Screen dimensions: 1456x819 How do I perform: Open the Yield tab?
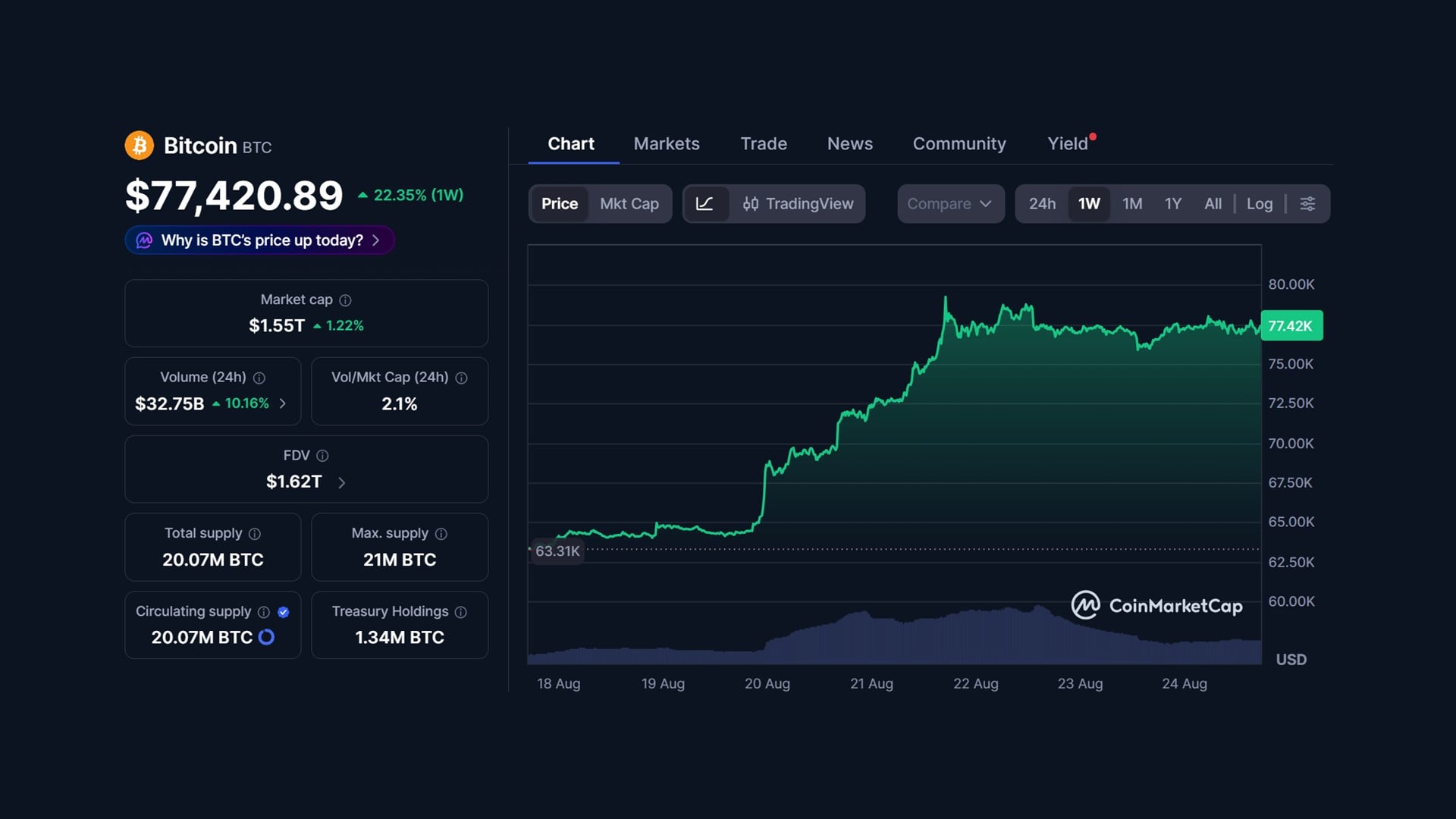pos(1068,144)
